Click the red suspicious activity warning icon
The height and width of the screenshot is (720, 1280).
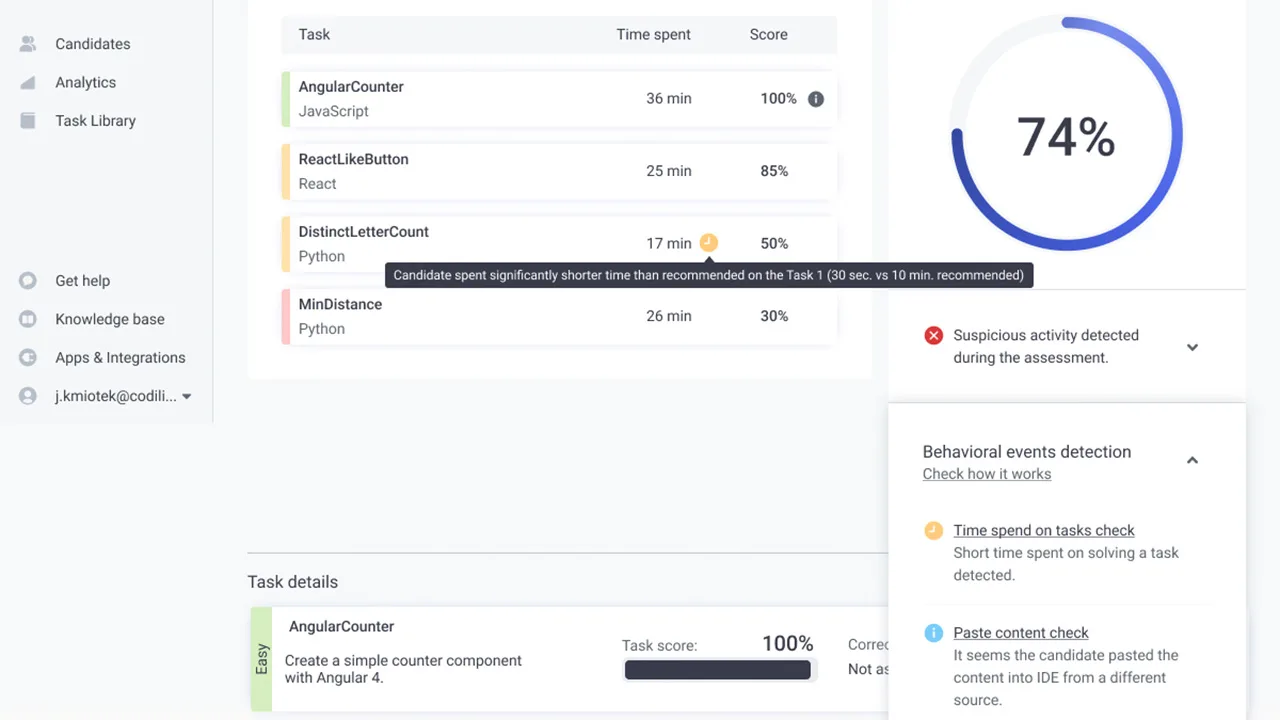coord(933,336)
